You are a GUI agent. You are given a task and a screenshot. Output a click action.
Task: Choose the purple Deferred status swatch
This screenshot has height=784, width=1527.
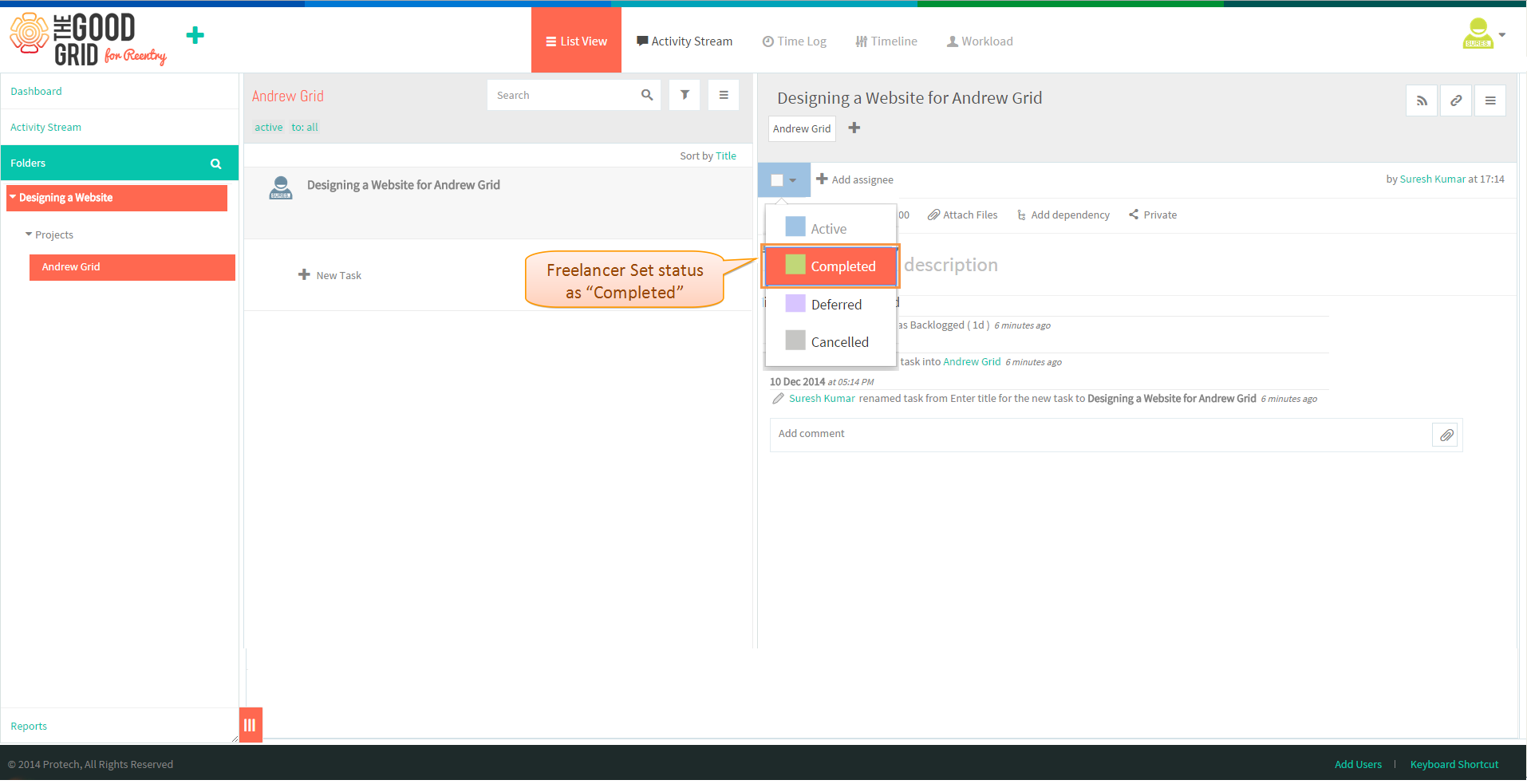795,303
